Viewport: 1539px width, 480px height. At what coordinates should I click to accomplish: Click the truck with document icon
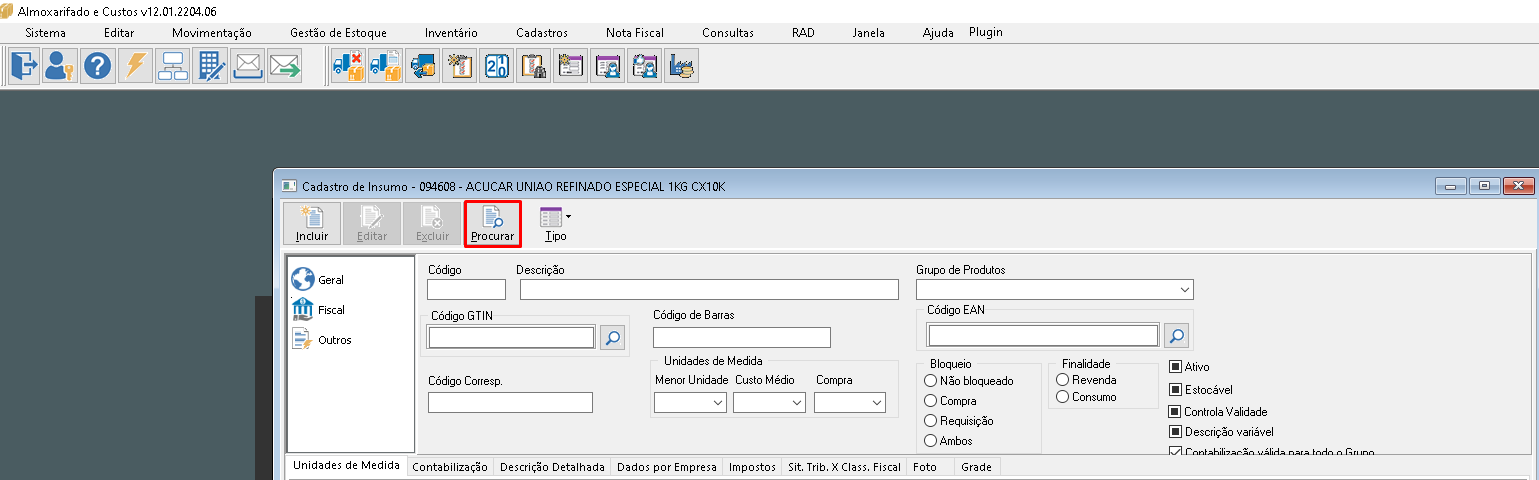(x=385, y=66)
